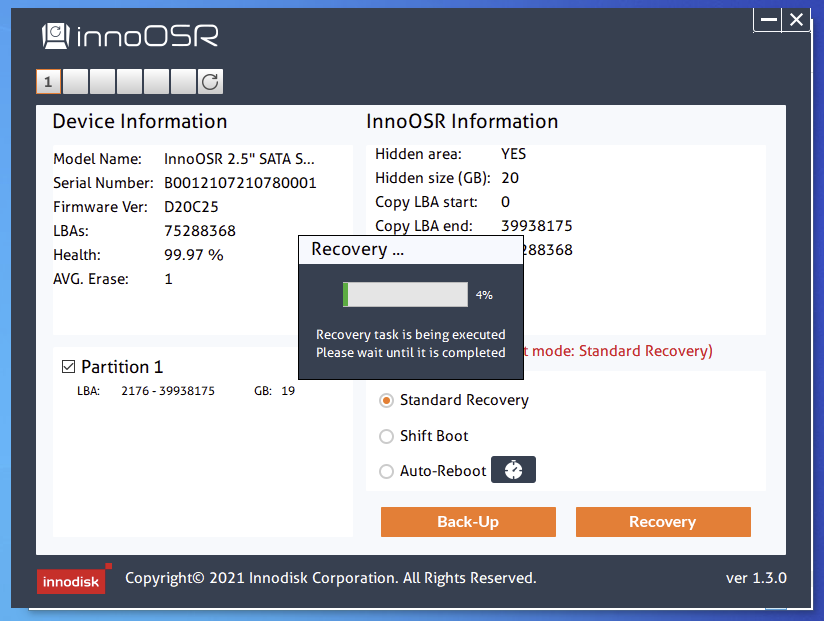Click the recovery progress bar
Screen dimensions: 824x621
click(405, 294)
